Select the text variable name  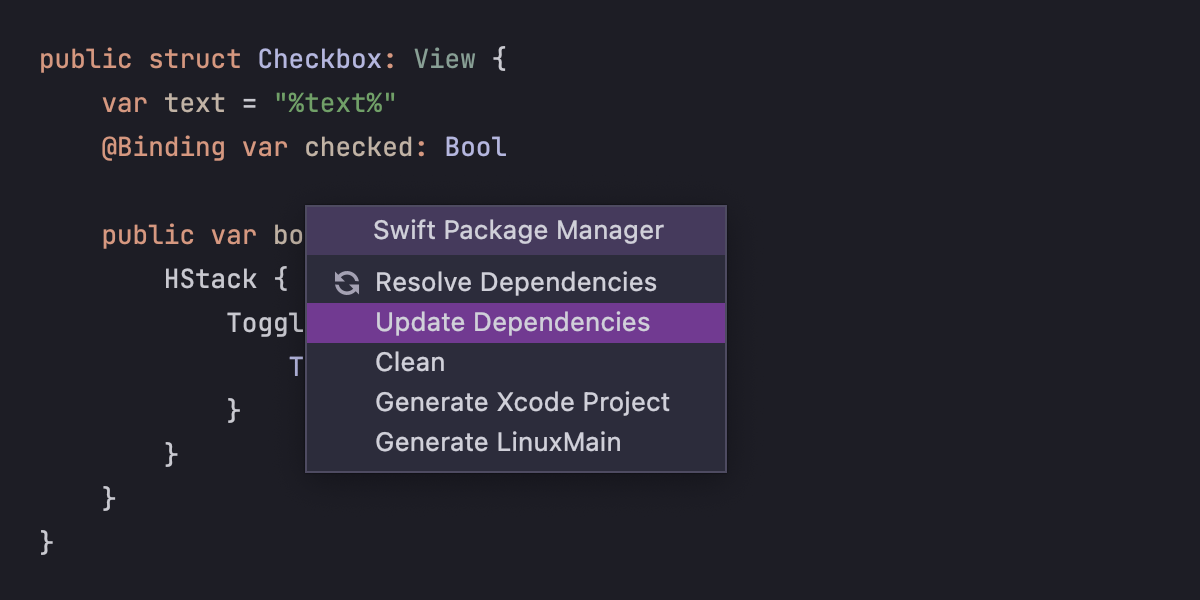pos(194,103)
